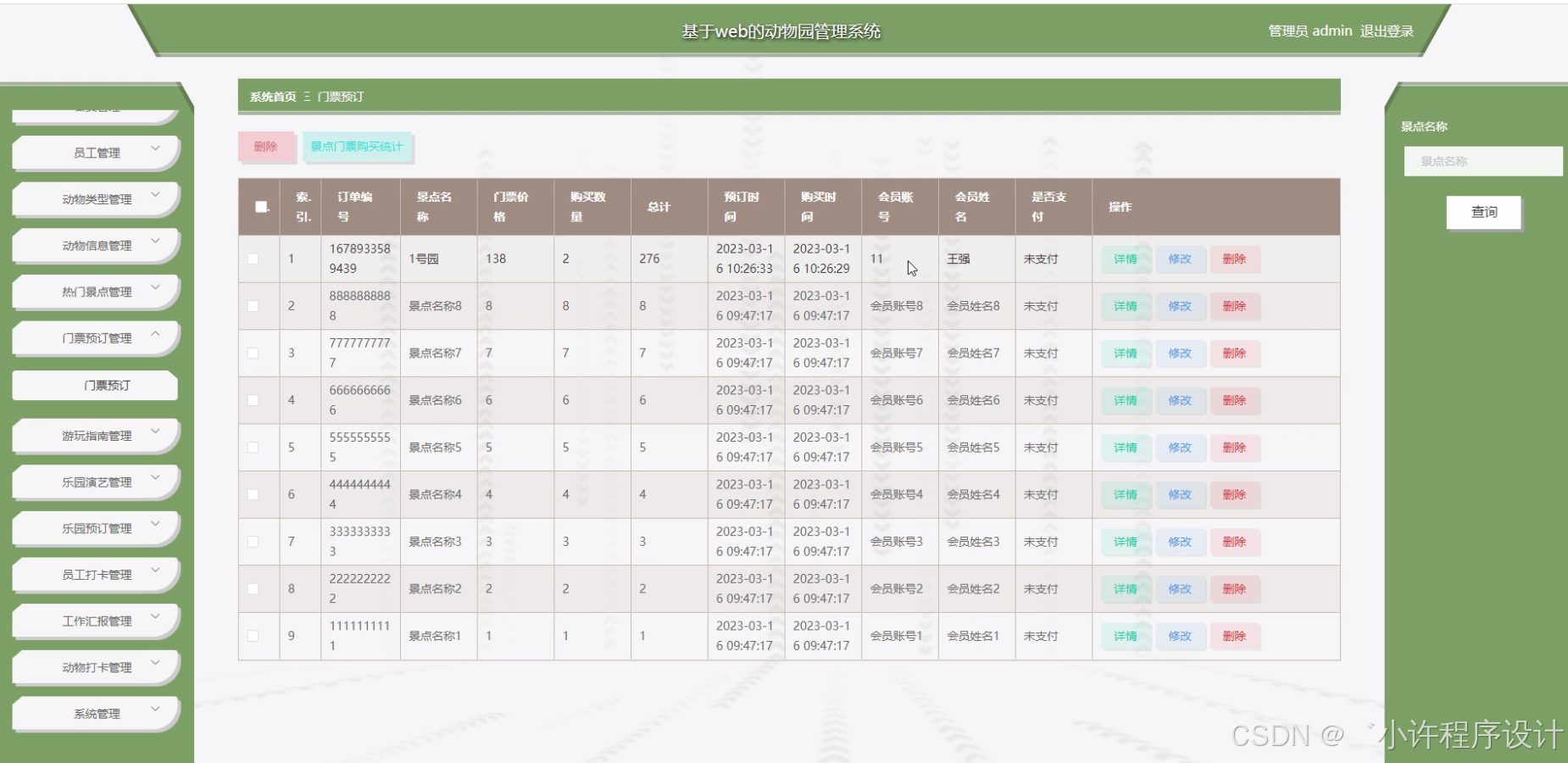This screenshot has width=1568, height=763.
Task: Go to 系统首页 in breadcrumb
Action: pyautogui.click(x=273, y=97)
